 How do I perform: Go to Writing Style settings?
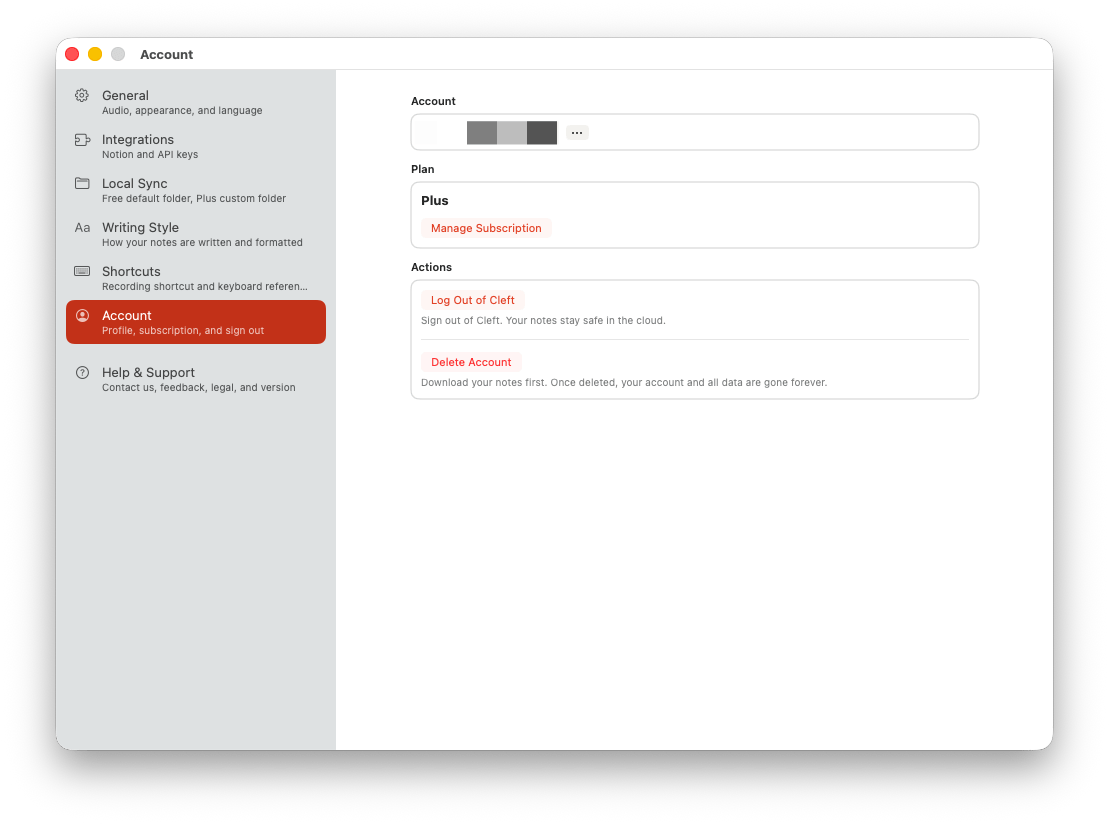pyautogui.click(x=196, y=233)
